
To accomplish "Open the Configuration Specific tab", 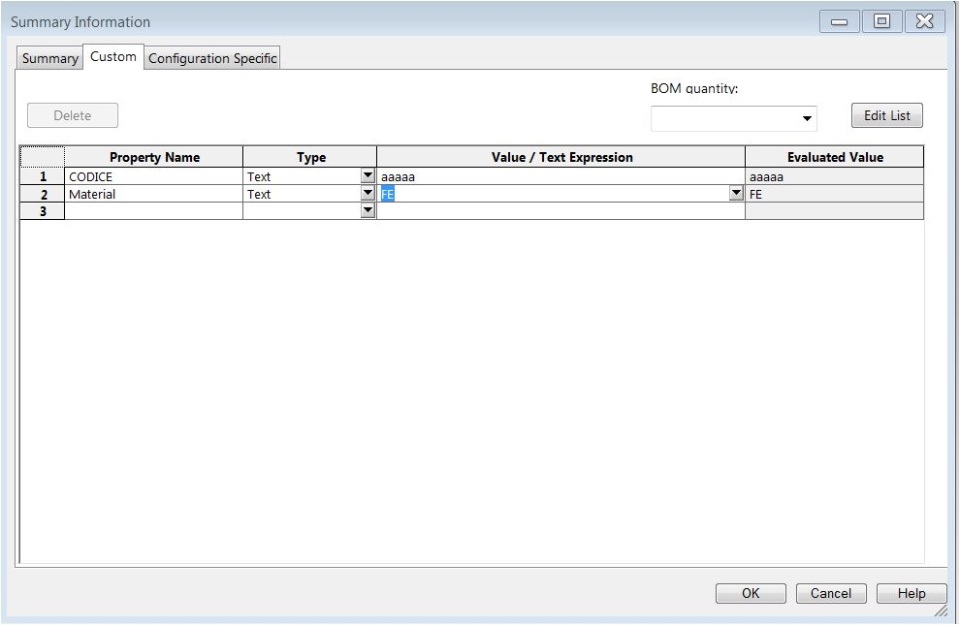I will [212, 58].
